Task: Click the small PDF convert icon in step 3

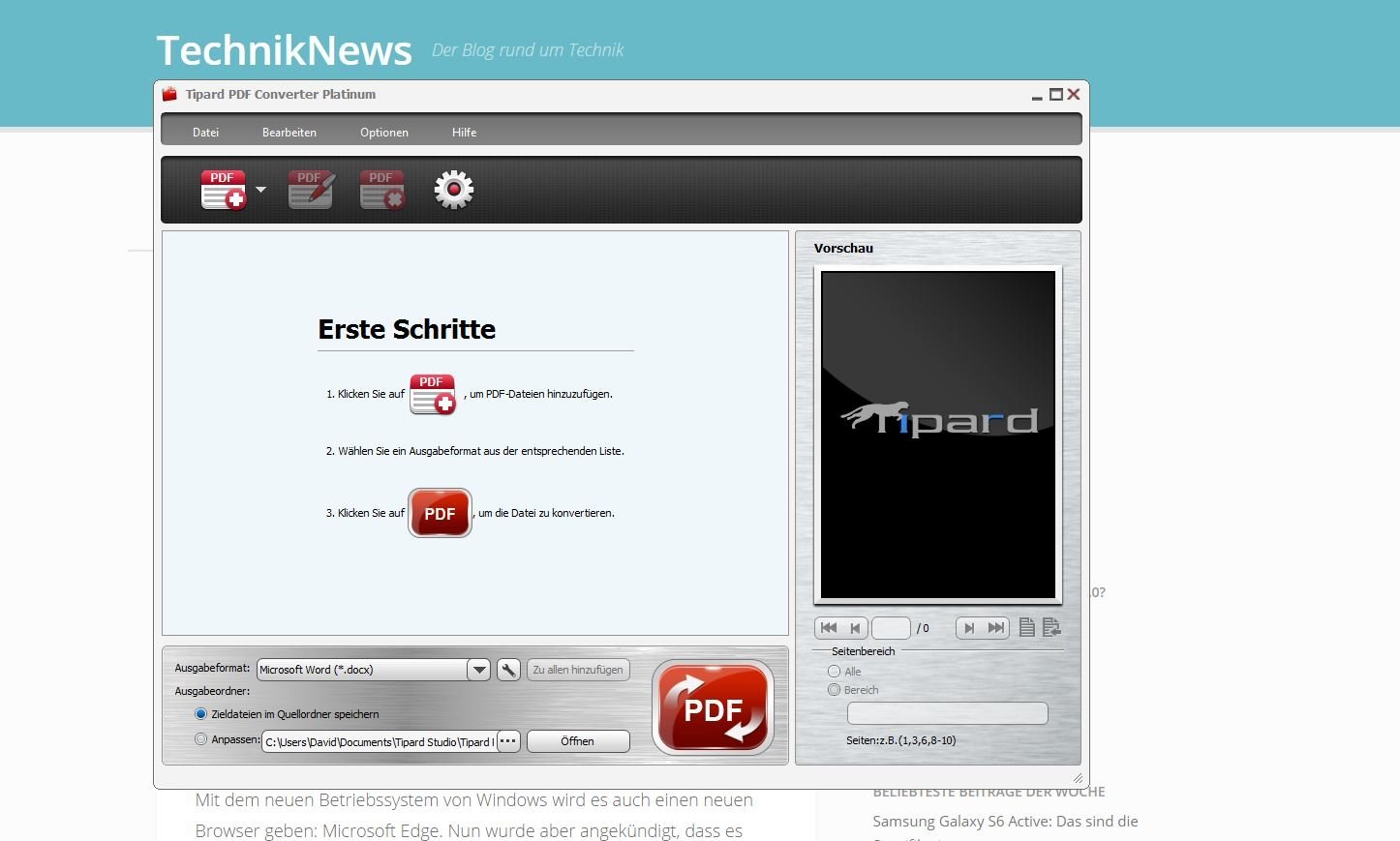Action: 440,513
